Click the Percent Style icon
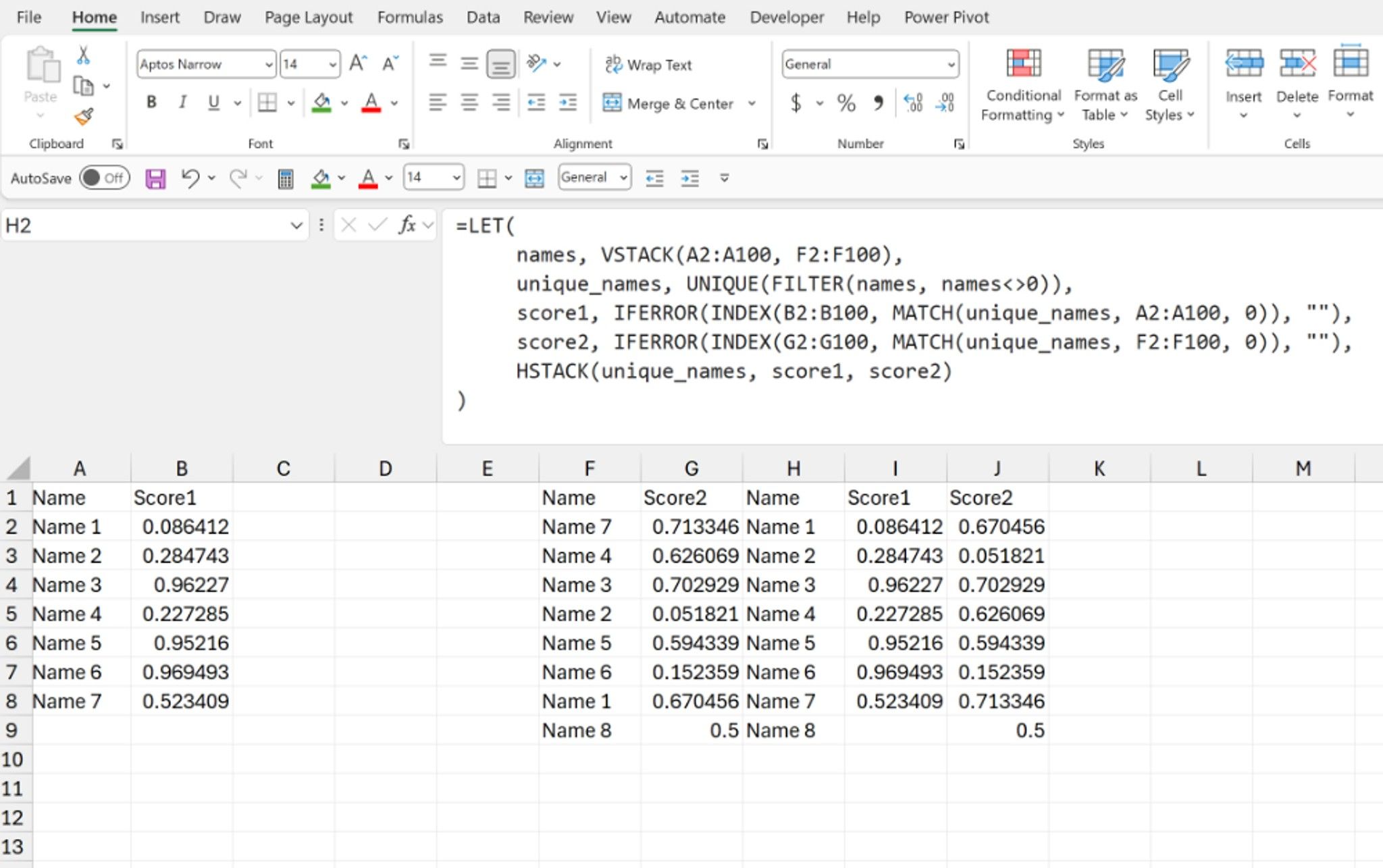Screen dimensions: 1383x868 point(846,103)
